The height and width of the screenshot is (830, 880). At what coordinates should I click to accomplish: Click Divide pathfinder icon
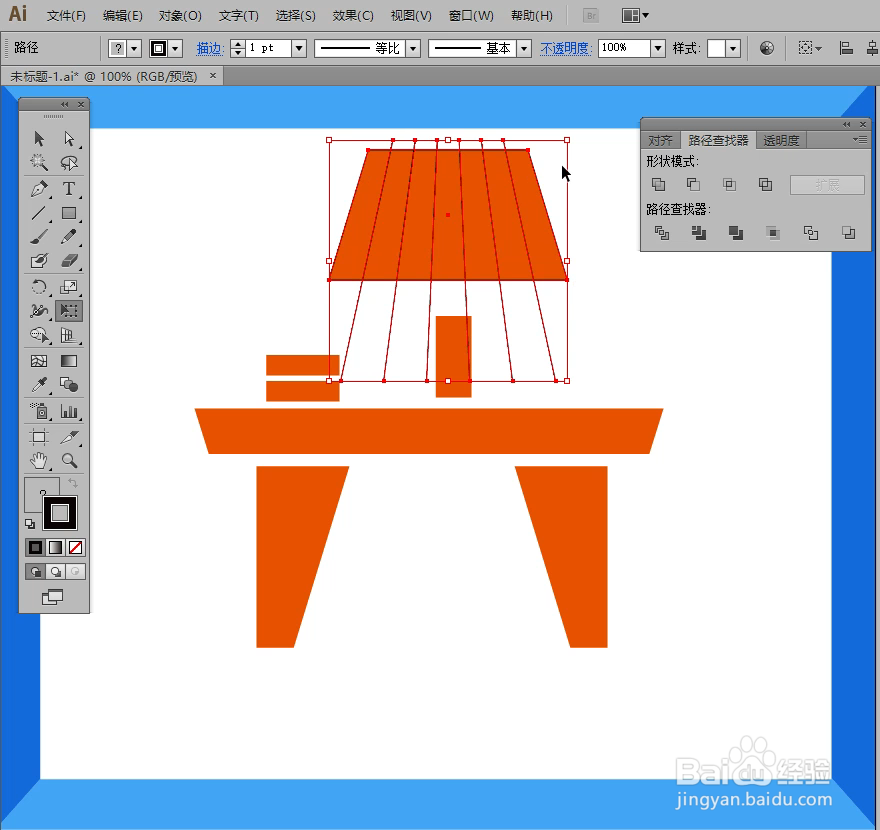coord(662,233)
